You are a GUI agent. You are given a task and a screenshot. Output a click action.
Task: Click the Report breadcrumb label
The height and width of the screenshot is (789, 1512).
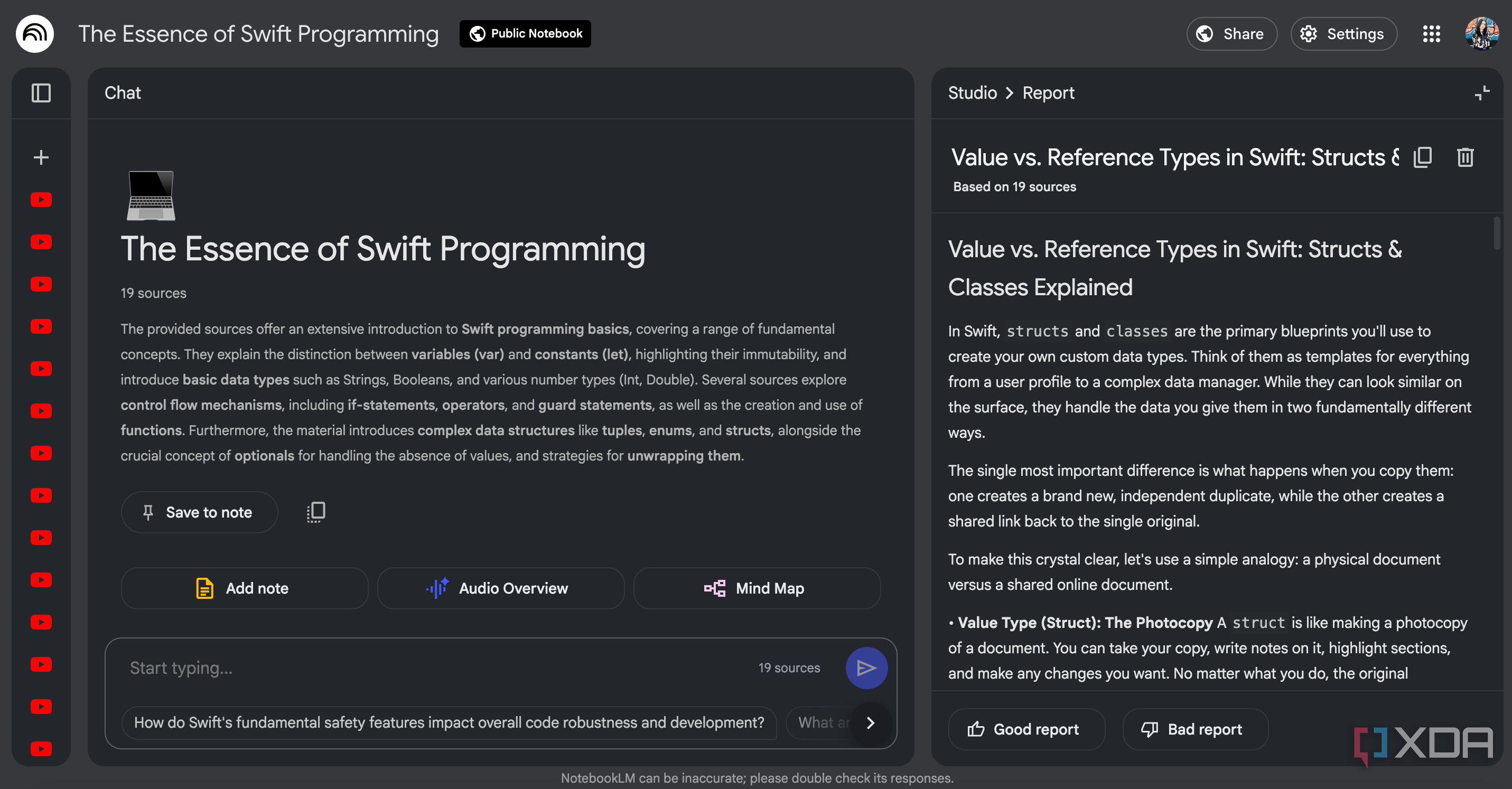[1048, 93]
